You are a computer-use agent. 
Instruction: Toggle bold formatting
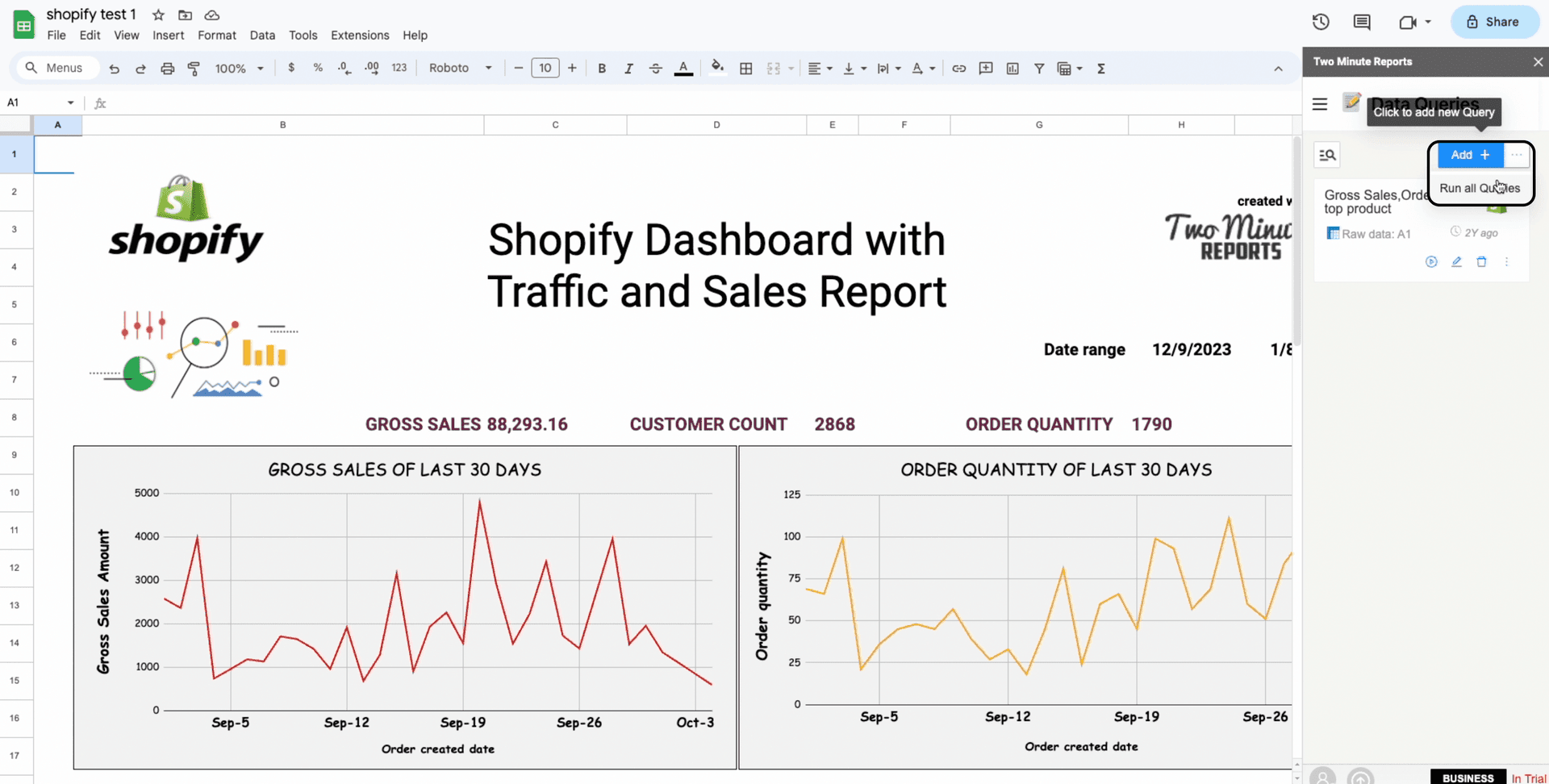coord(602,69)
